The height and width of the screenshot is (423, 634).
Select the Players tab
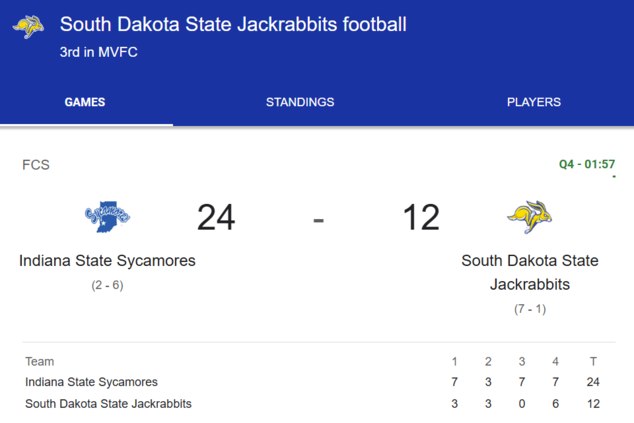point(533,102)
